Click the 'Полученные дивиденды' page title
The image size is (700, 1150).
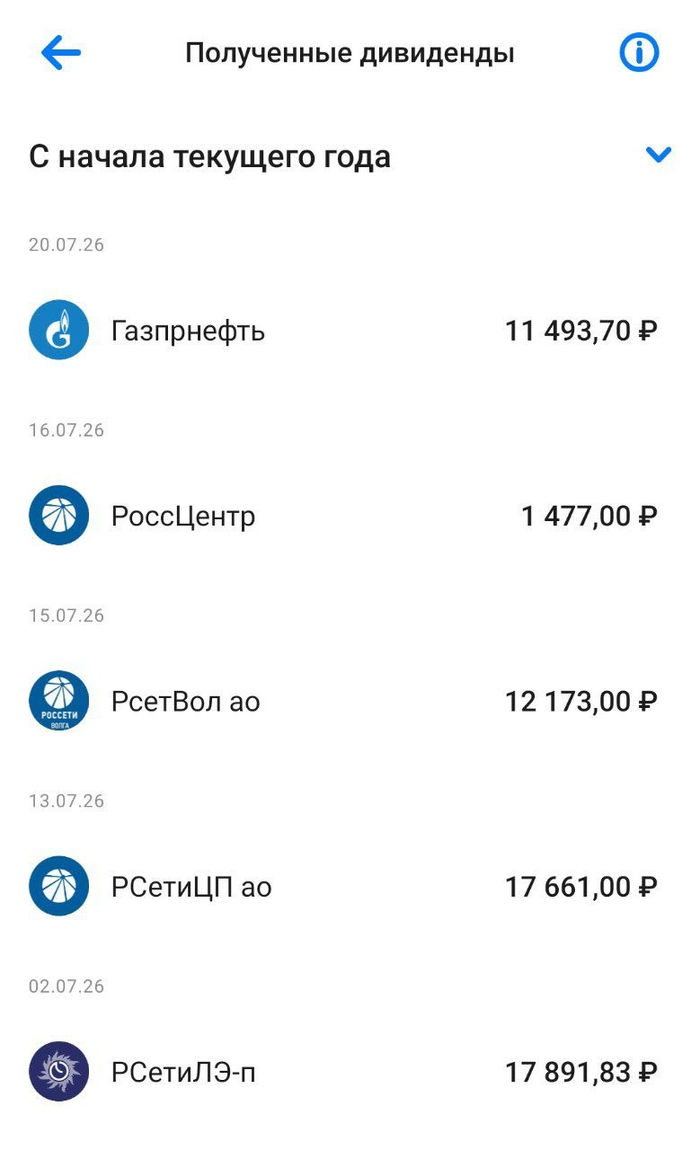[x=349, y=54]
